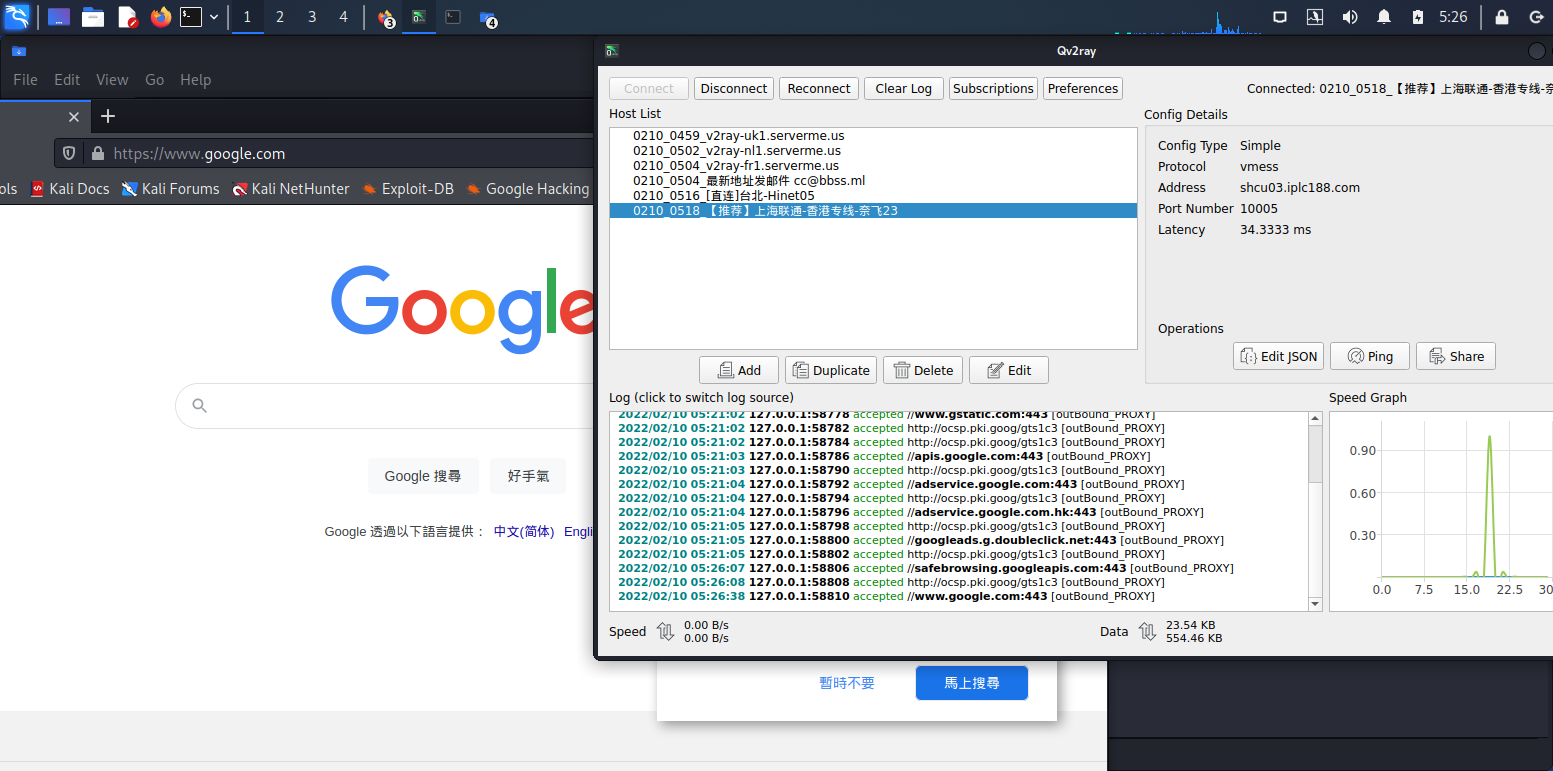Click the show desktop icon in taskbar

[59, 17]
